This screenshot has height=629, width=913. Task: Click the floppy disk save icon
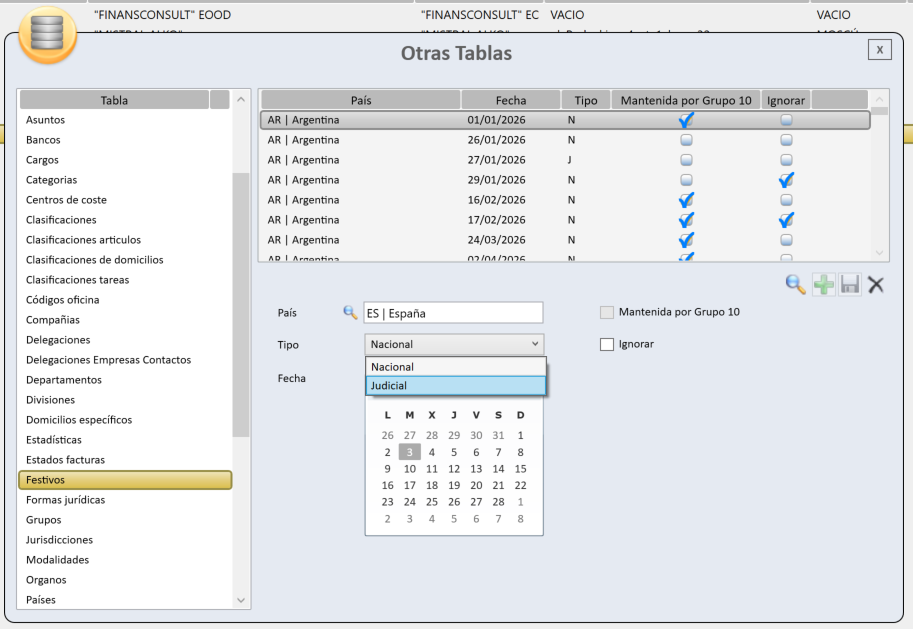click(x=850, y=285)
